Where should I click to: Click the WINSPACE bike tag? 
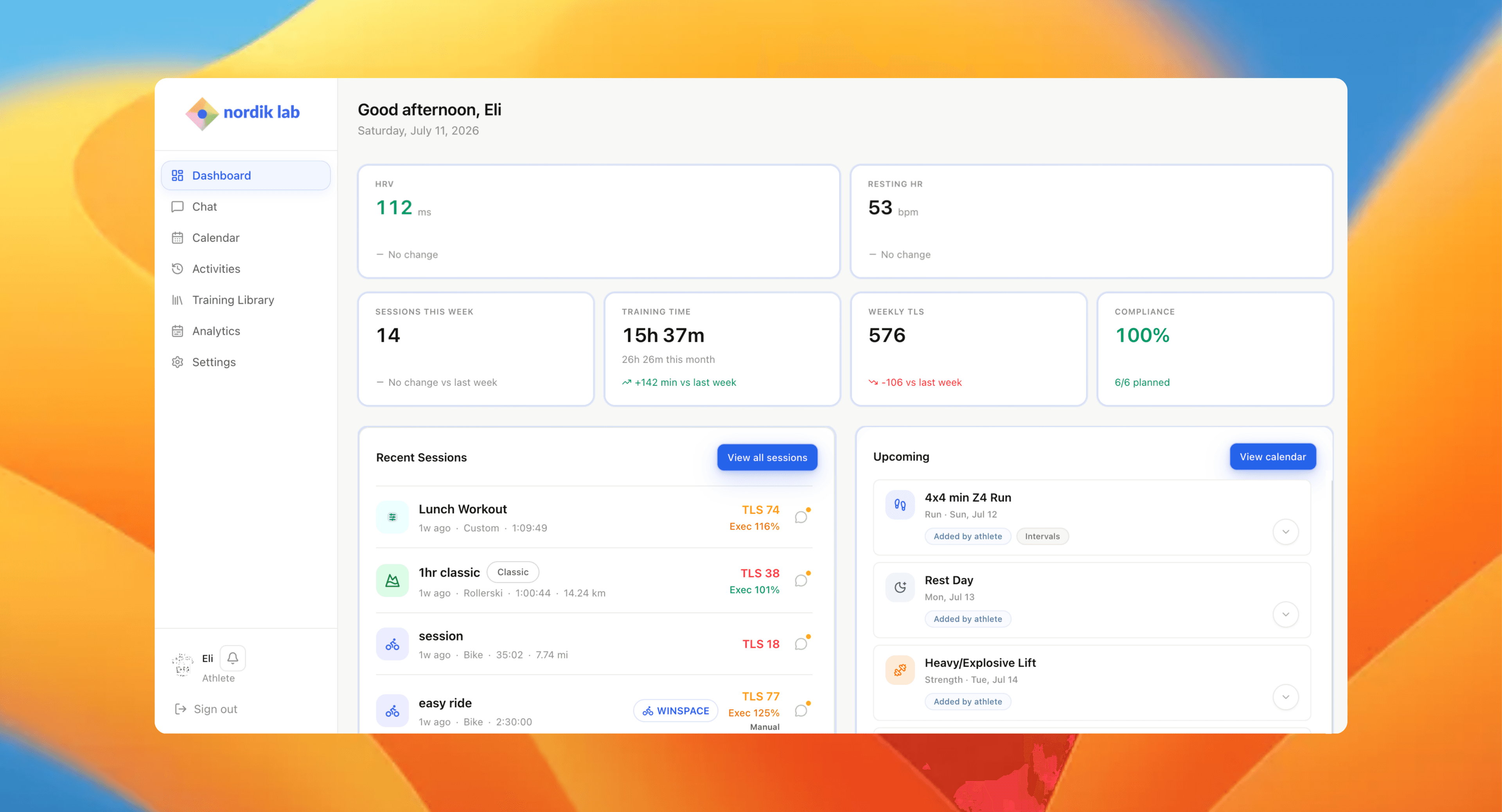coord(675,711)
